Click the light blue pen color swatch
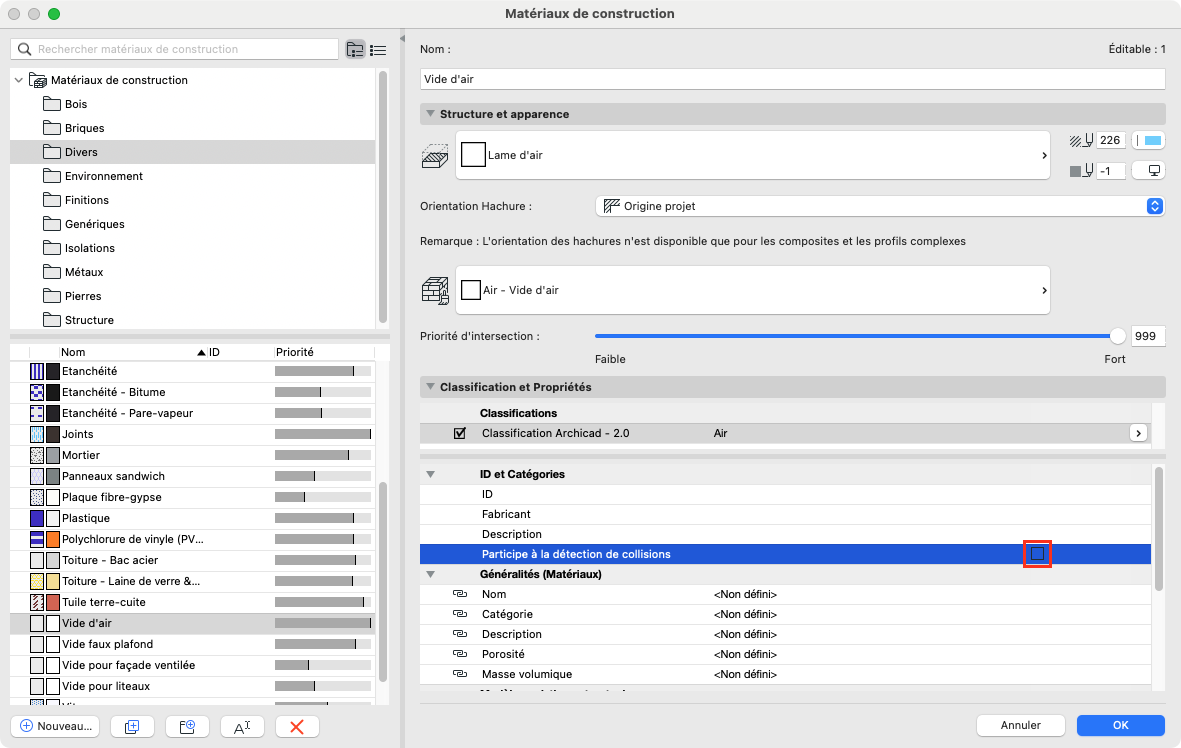The width and height of the screenshot is (1181, 748). pyautogui.click(x=1152, y=140)
